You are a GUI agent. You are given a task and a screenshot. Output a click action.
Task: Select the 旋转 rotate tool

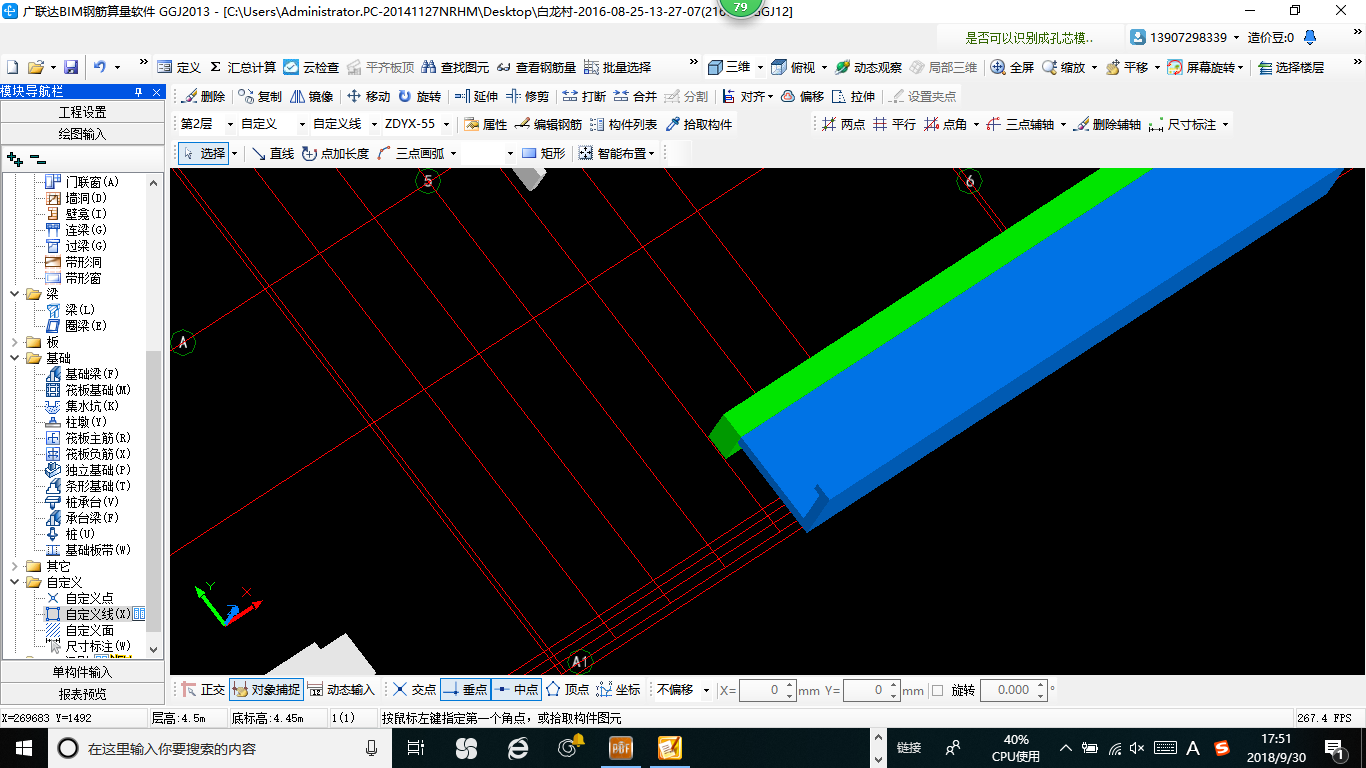(419, 96)
